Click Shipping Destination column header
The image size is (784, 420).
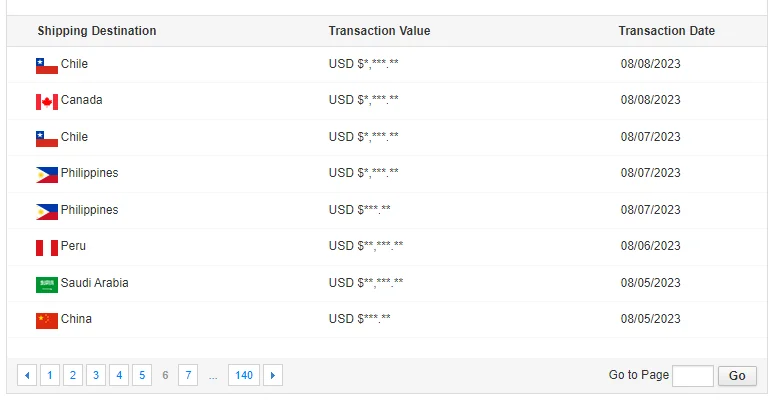(97, 31)
